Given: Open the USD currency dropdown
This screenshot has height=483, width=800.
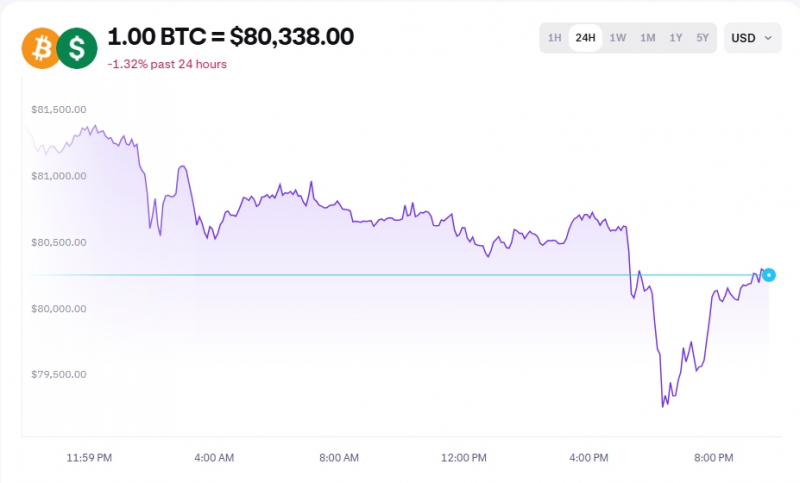Looking at the screenshot, I should coord(753,38).
